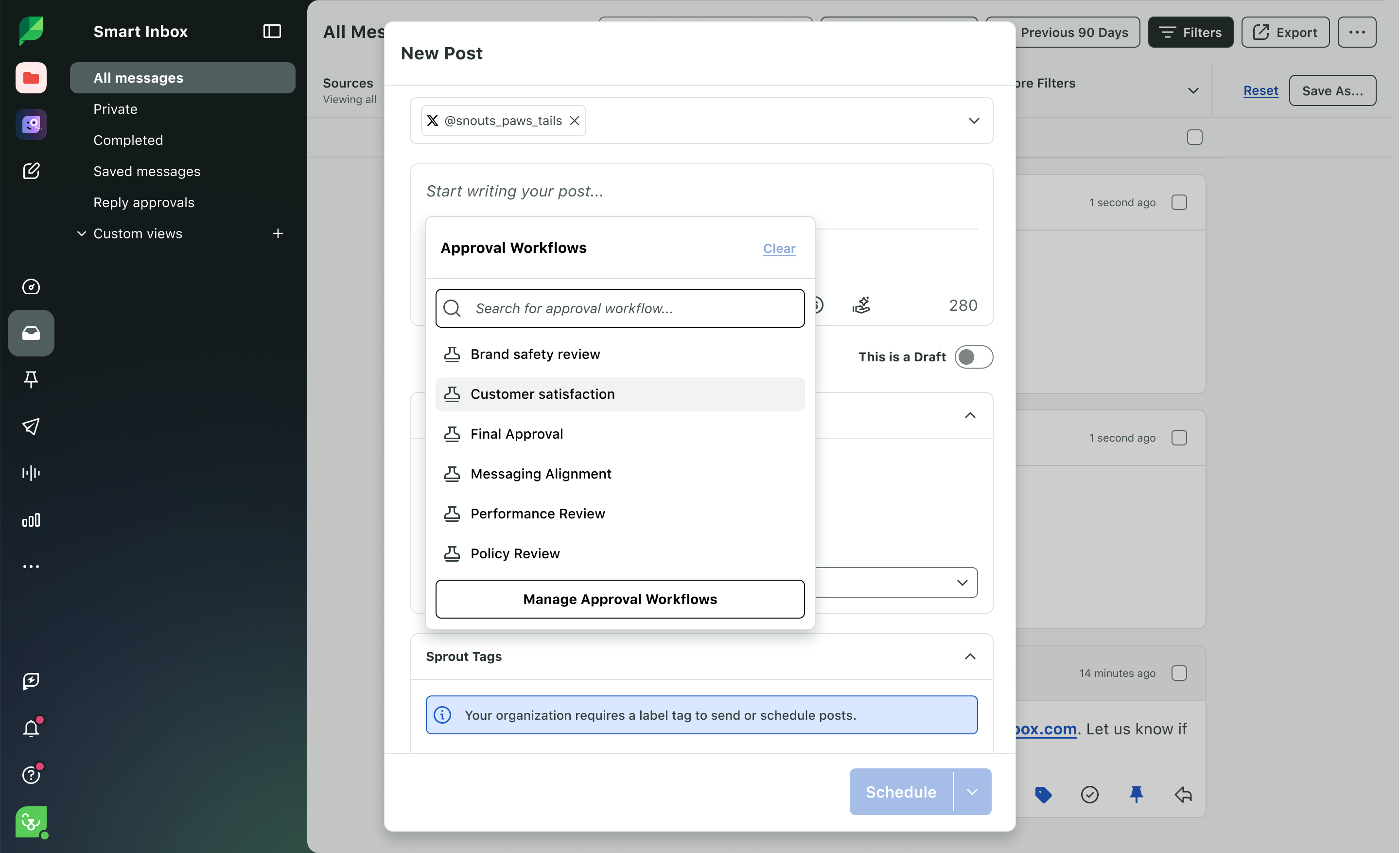Click the blue tag icon on message

1043,794
